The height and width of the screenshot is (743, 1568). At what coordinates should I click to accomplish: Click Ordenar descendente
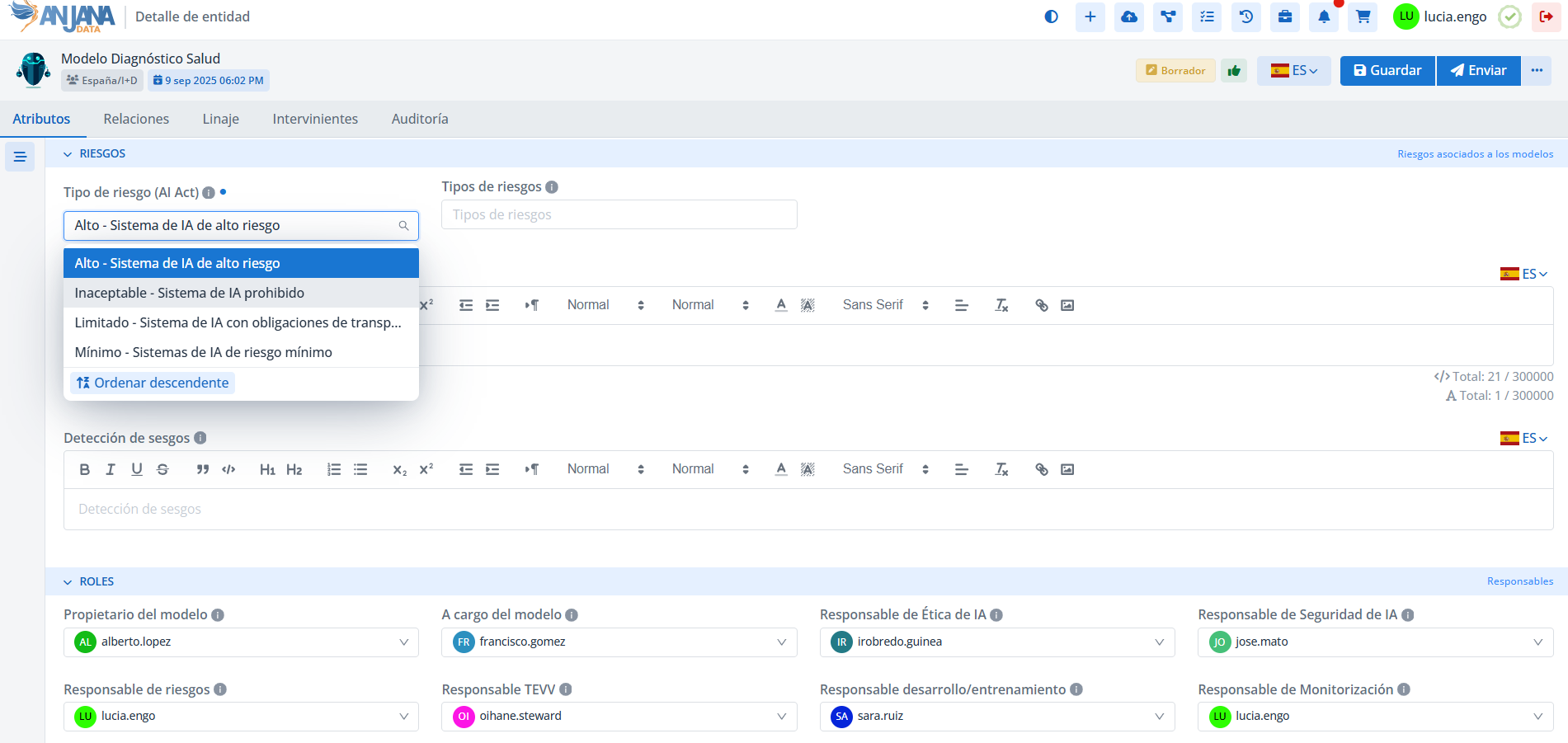pyautogui.click(x=153, y=383)
